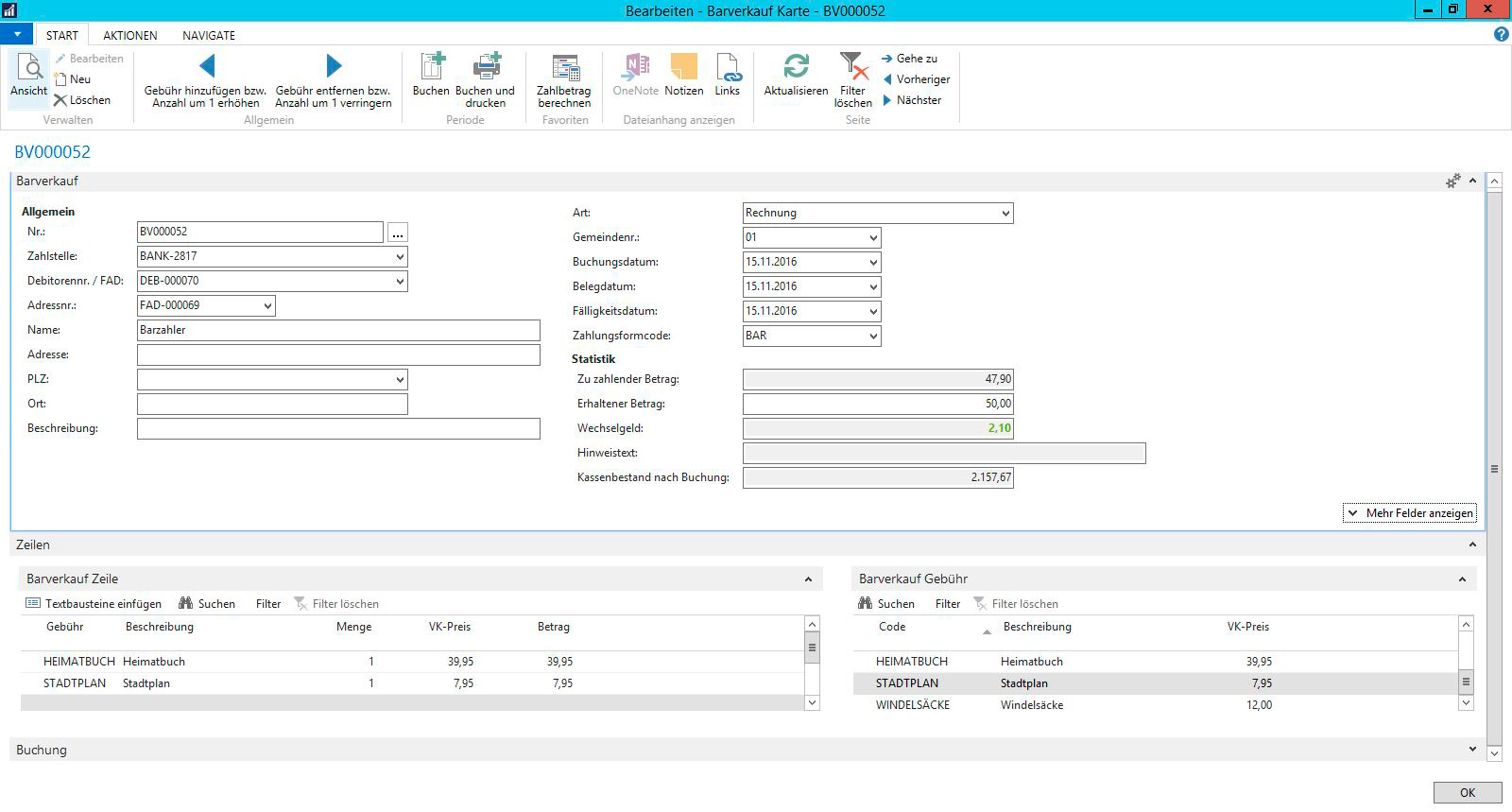This screenshot has width=1512, height=812.
Task: Click Gebühr hinzufügen left arrow icon
Action: pos(207,66)
